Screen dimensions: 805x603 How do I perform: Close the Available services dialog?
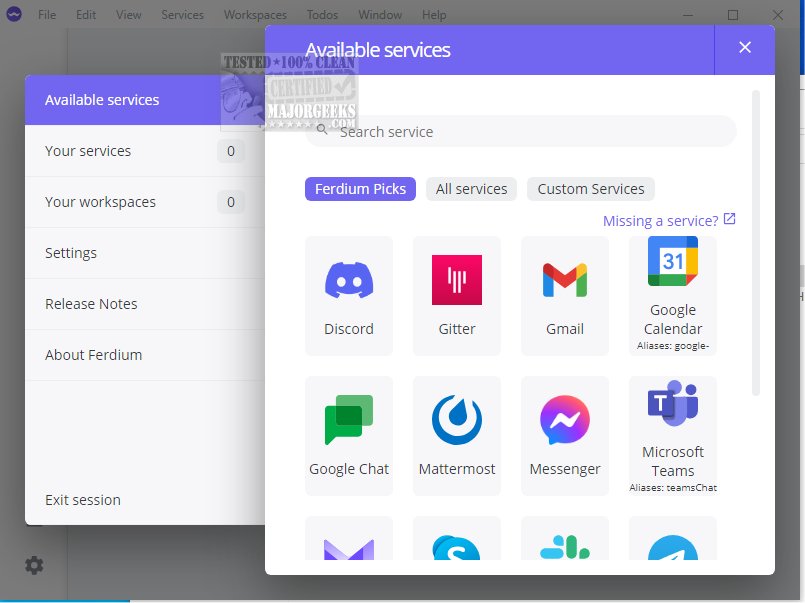click(744, 48)
